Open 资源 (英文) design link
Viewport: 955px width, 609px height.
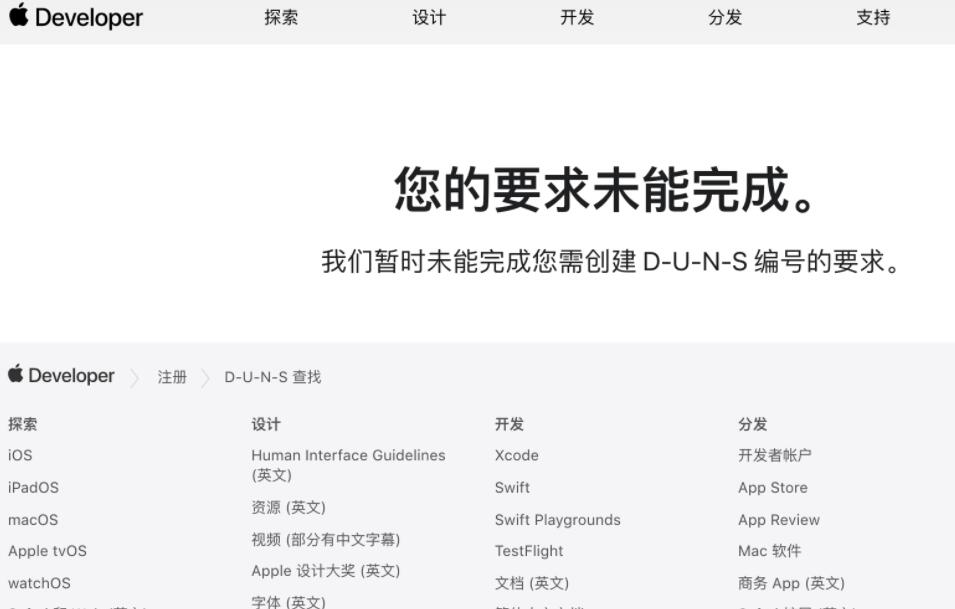(289, 507)
